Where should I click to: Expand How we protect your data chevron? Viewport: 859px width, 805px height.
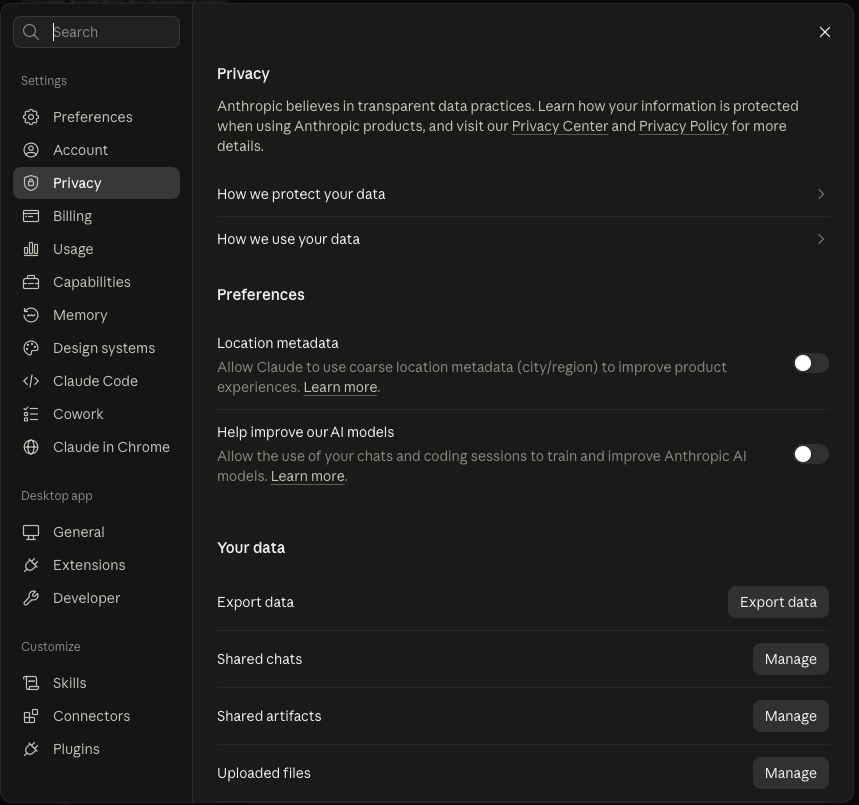[821, 194]
